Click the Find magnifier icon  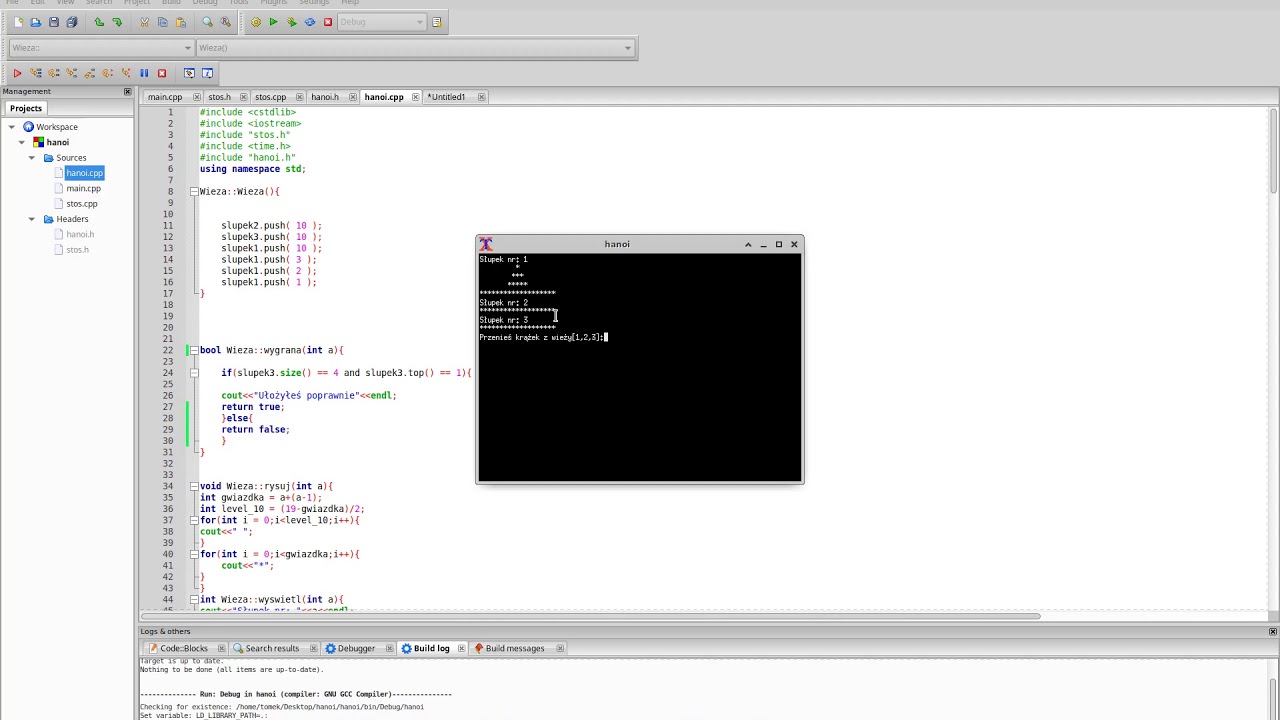(x=208, y=22)
